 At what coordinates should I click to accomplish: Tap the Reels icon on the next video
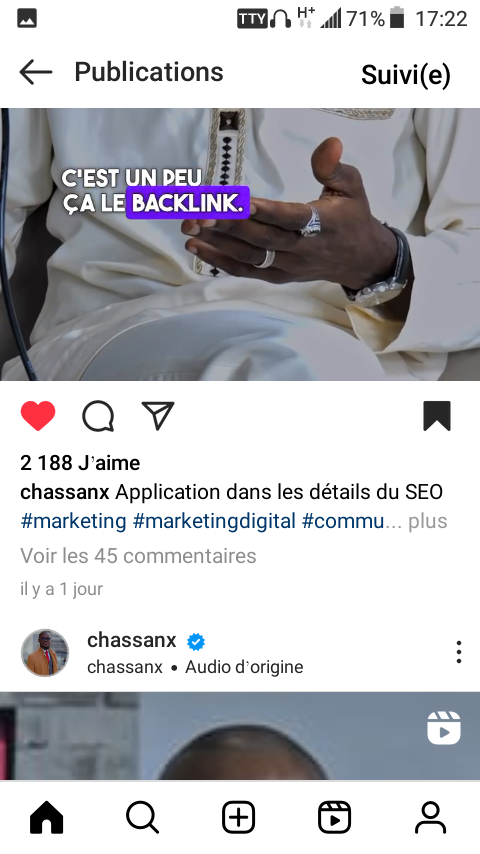[x=443, y=728]
